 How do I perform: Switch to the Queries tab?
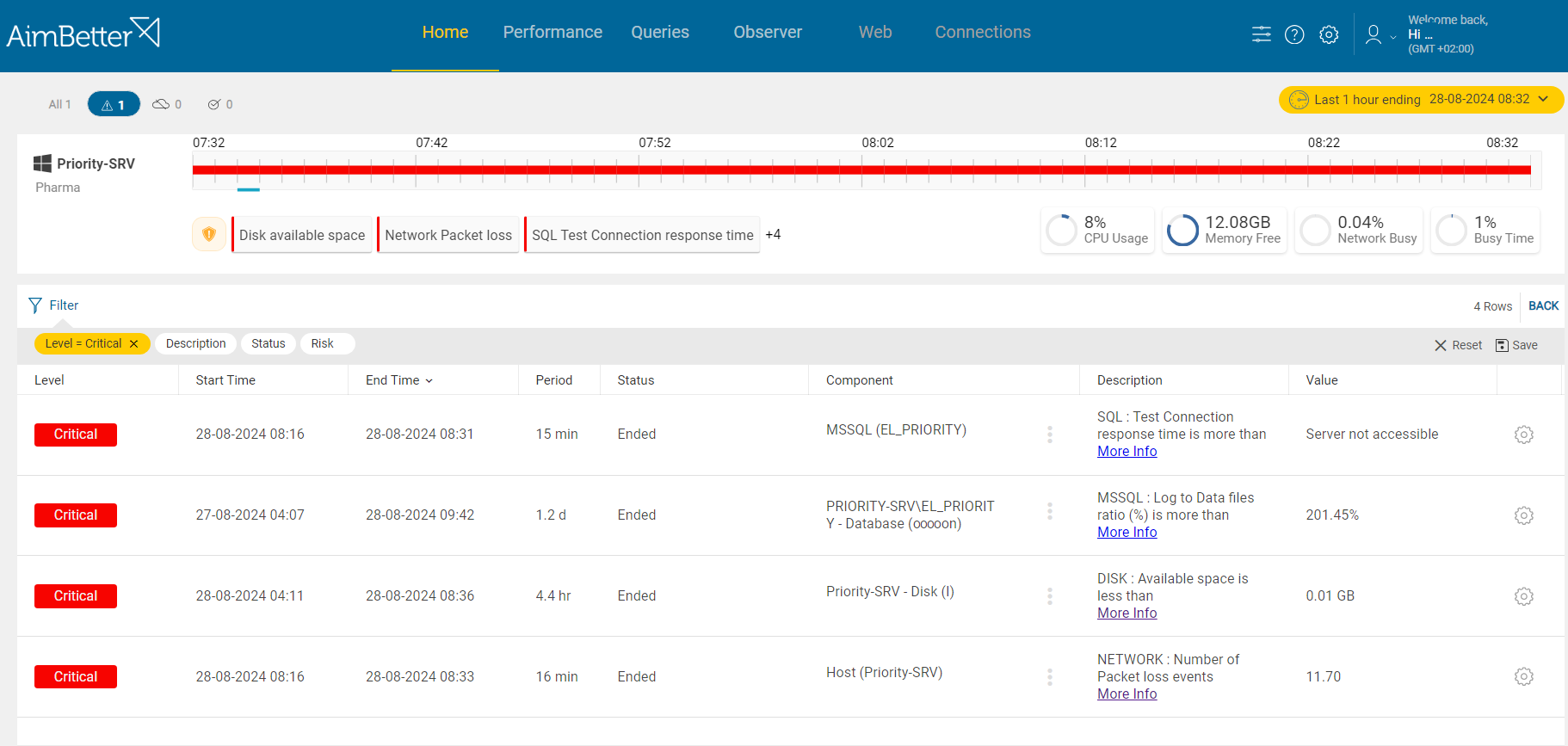[660, 33]
